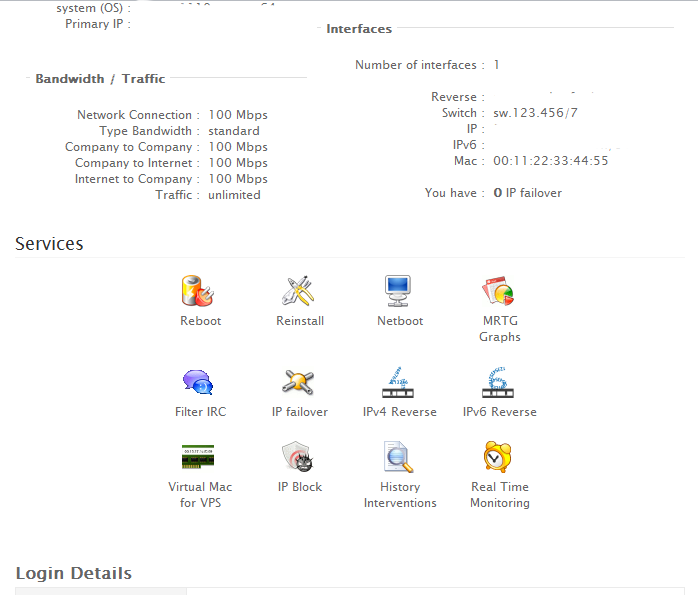Open the Real Time Monitoring clock icon

(499, 457)
